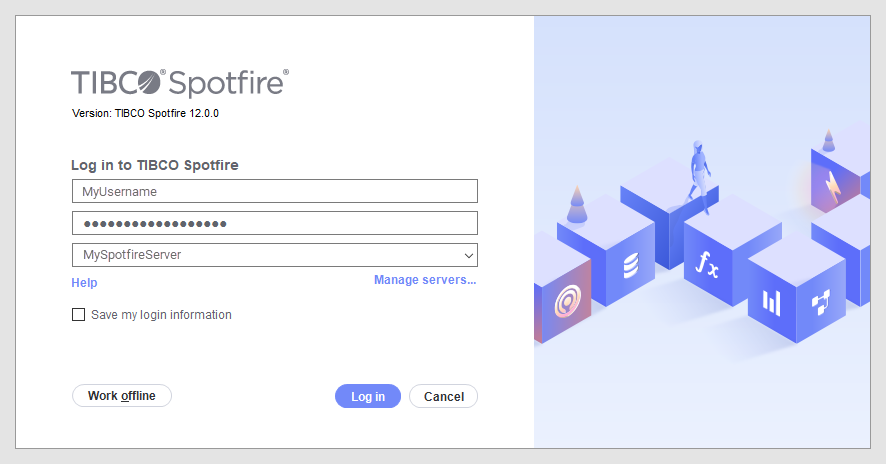Enable Save my login information checkbox
Image resolution: width=886 pixels, height=464 pixels.
coord(79,314)
